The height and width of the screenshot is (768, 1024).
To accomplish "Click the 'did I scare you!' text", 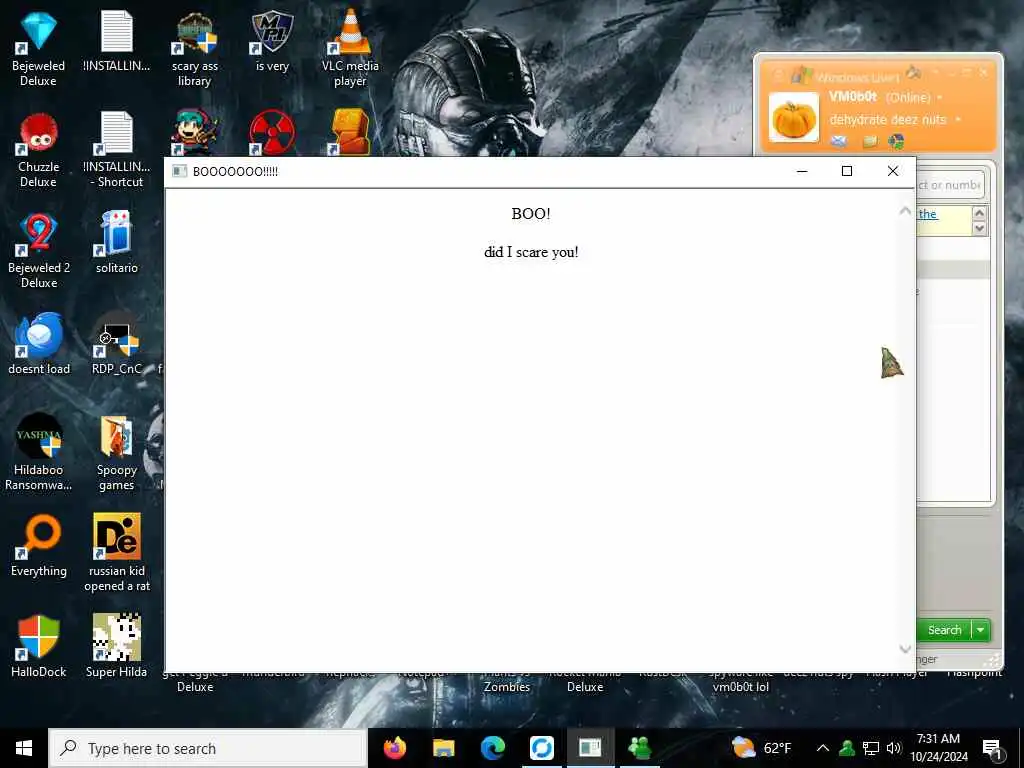I will [531, 252].
